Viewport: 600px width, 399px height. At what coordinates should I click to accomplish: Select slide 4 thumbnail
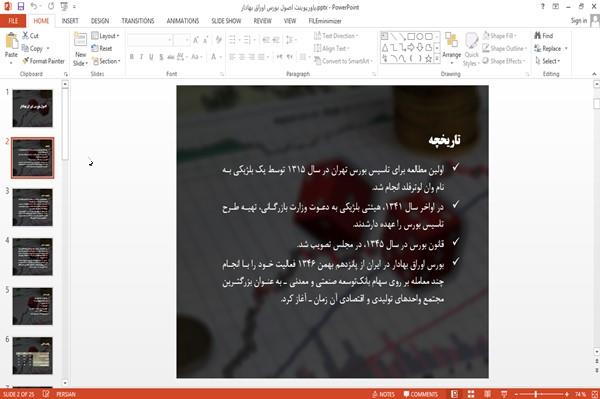pos(33,257)
